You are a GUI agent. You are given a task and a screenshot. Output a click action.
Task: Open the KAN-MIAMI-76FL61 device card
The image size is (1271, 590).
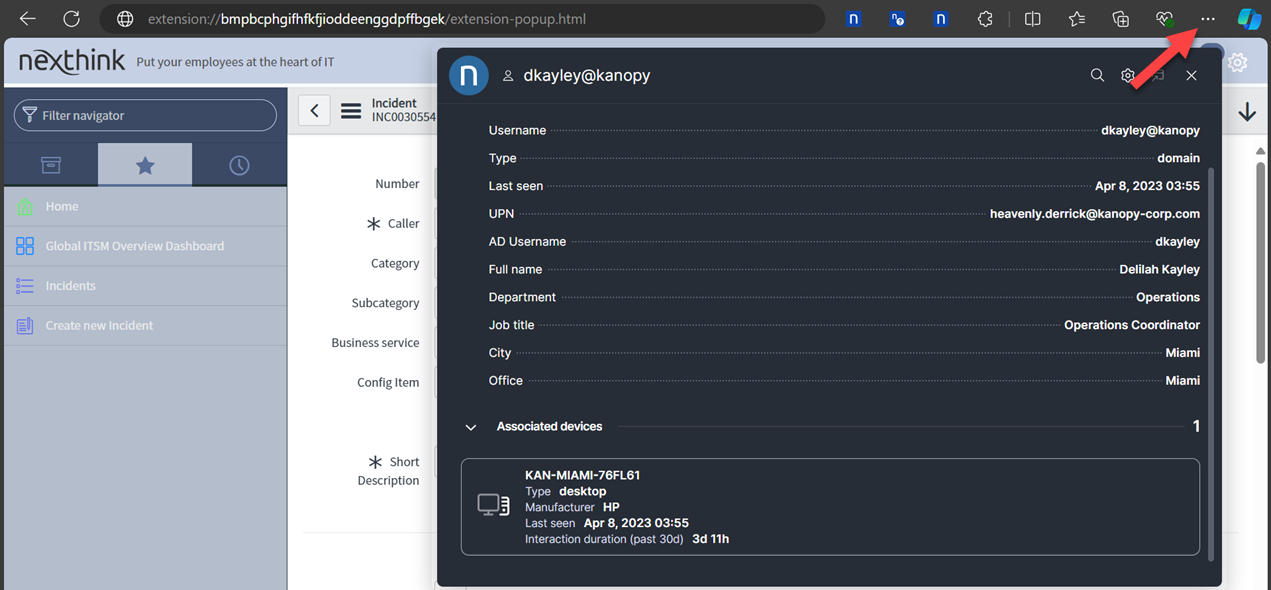point(830,506)
